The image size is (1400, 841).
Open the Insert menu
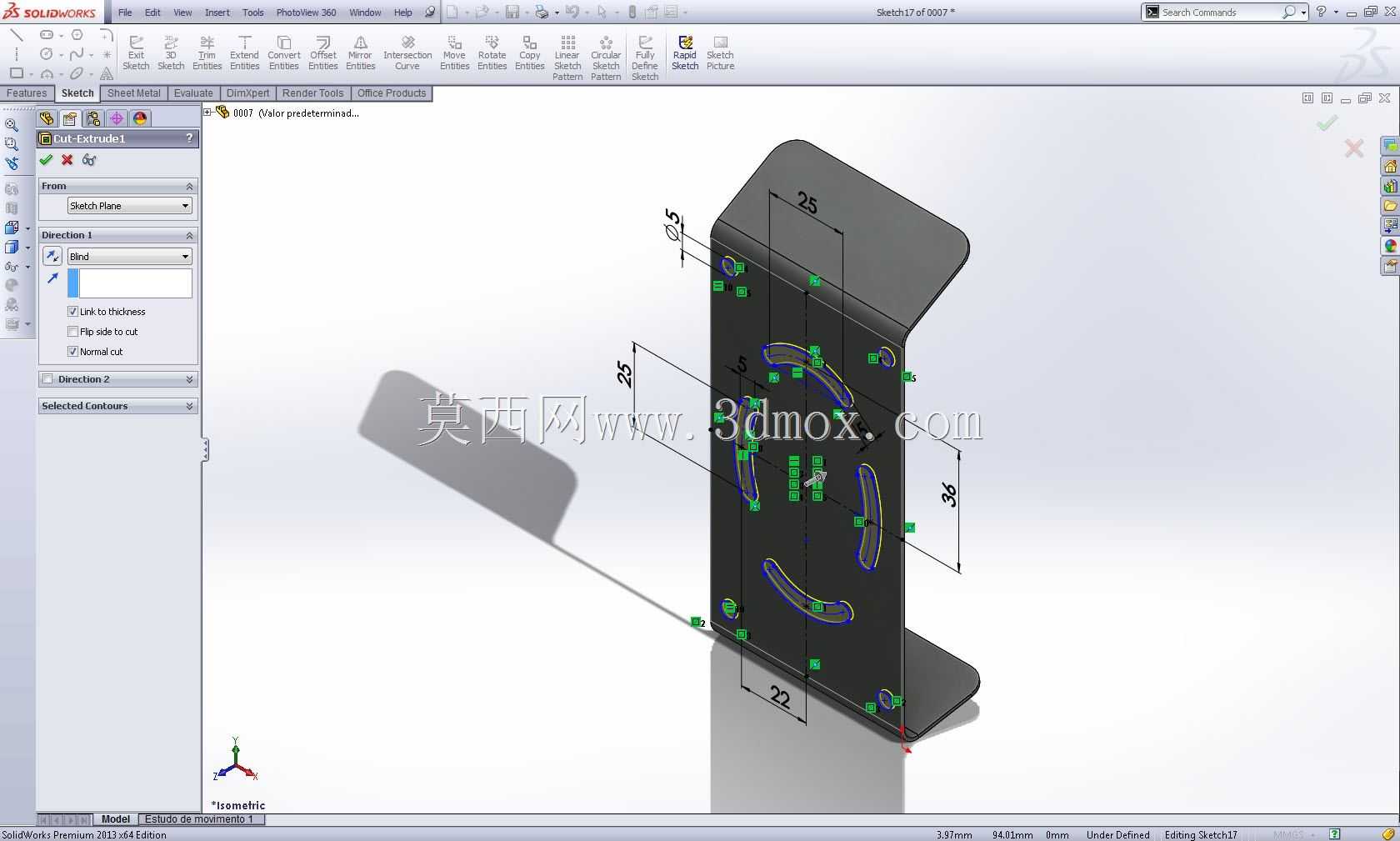click(217, 13)
